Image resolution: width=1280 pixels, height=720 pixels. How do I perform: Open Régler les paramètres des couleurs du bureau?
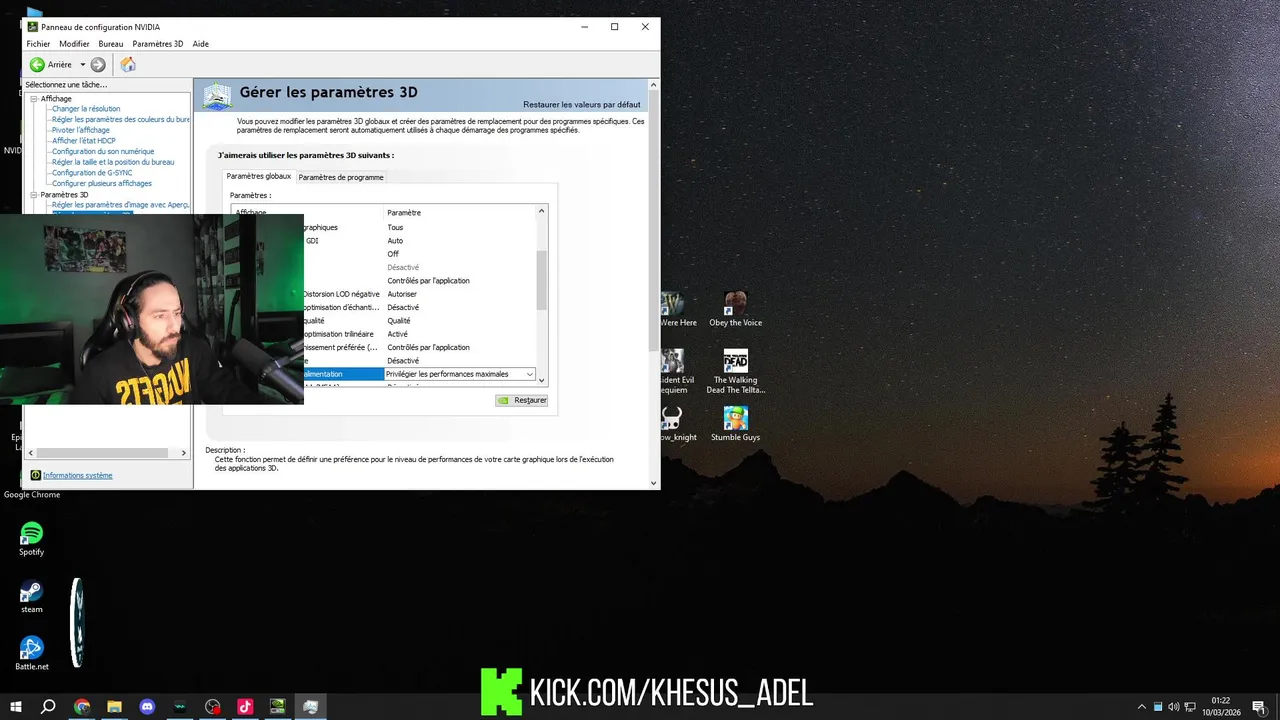pos(121,119)
